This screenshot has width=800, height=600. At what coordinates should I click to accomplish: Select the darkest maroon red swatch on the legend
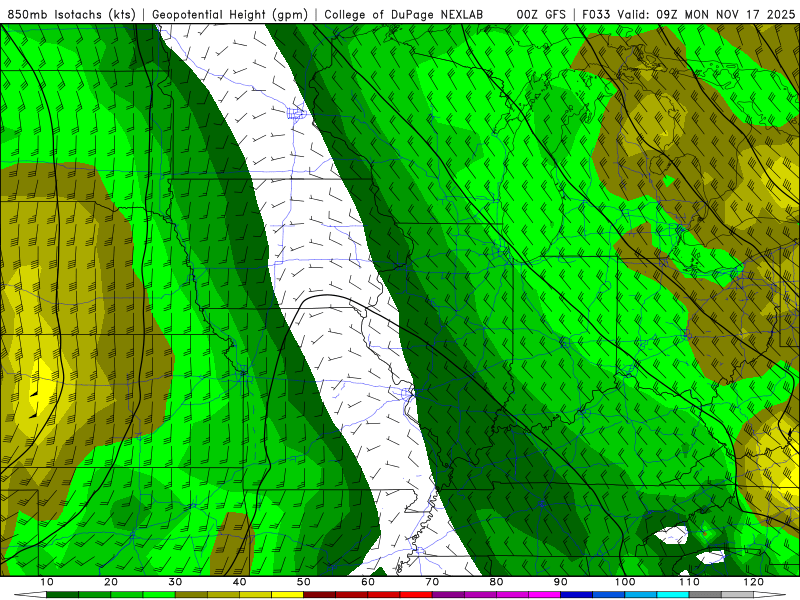coord(319,595)
